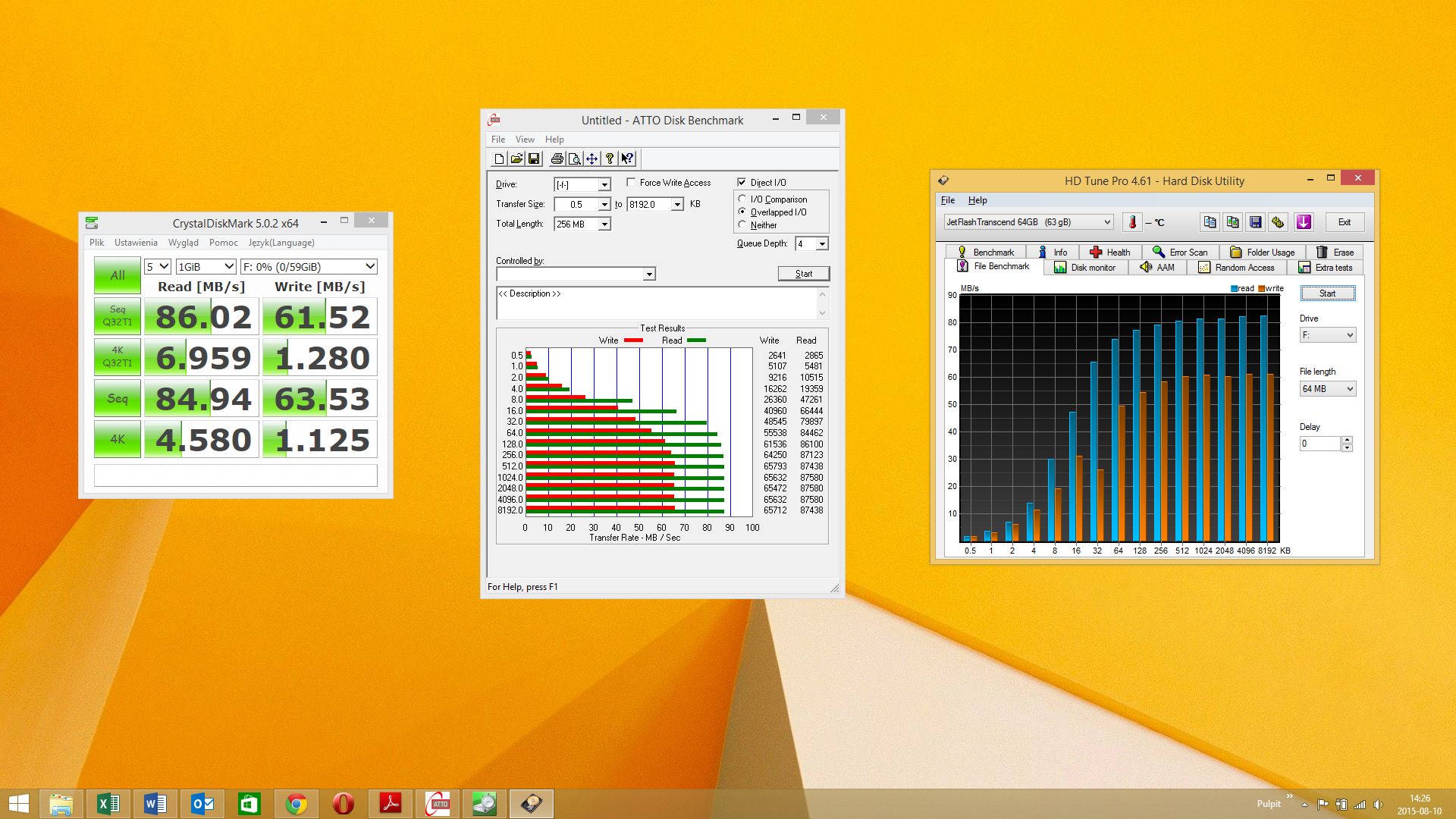1456x819 pixels.
Task: Click the HD Tune options gear icon
Action: (1279, 222)
